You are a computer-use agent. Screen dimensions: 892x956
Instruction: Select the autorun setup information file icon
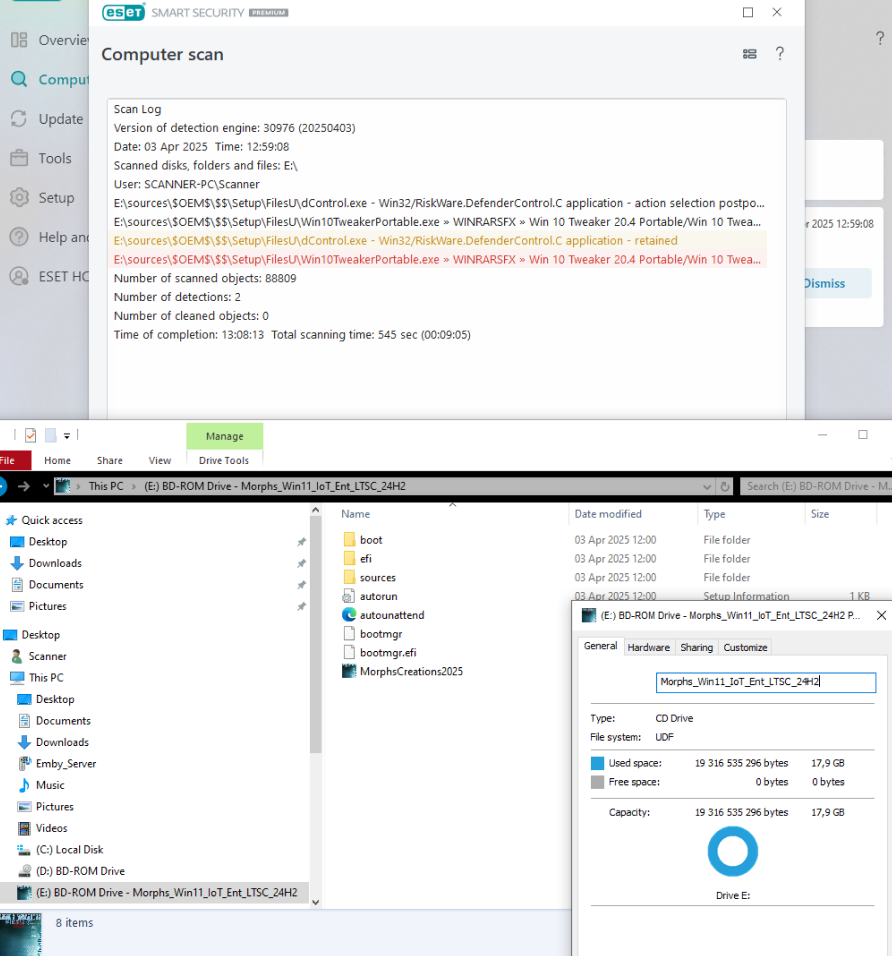pos(349,596)
